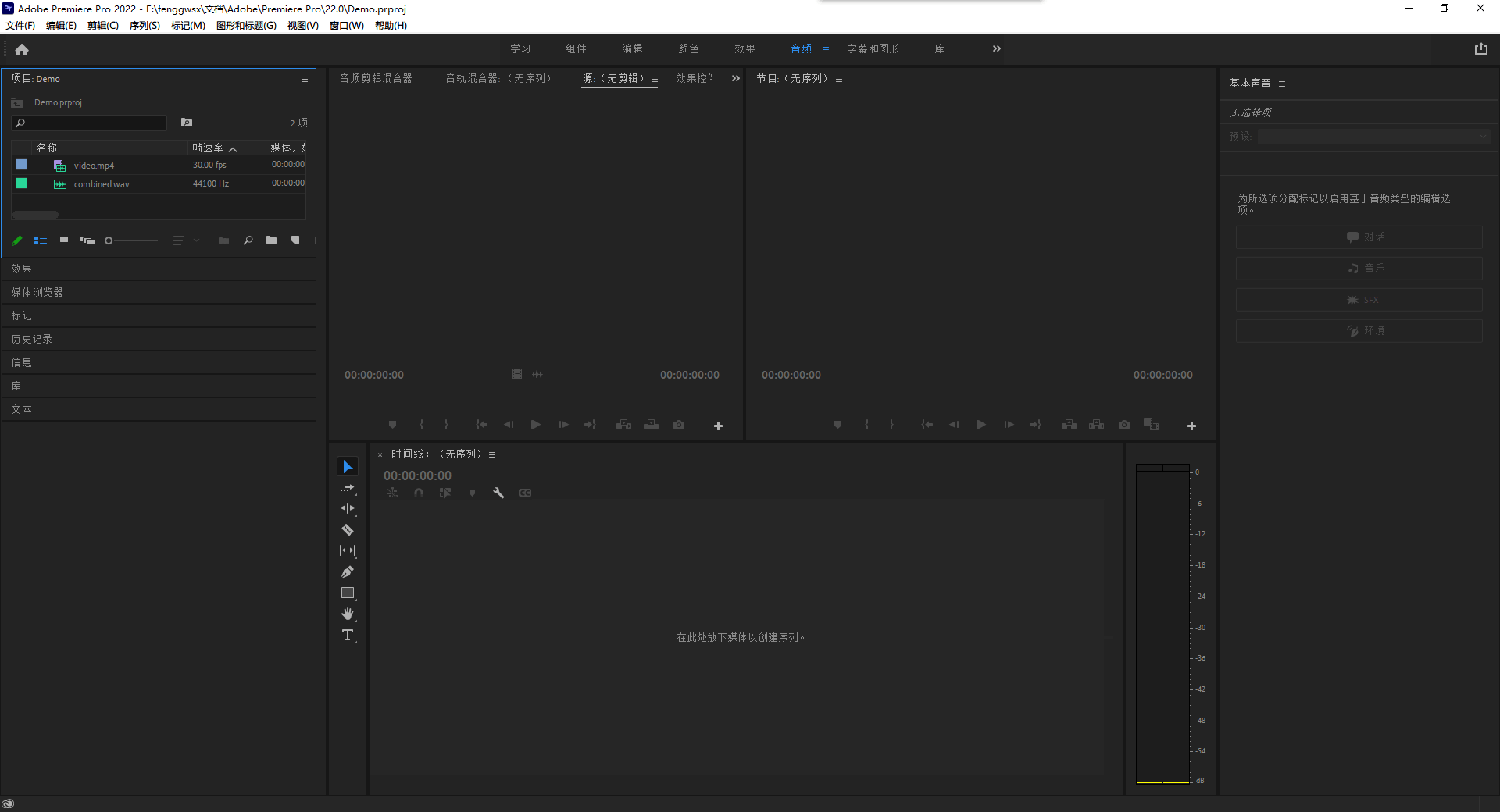This screenshot has height=812, width=1500.
Task: Click the Home icon
Action: 22,50
